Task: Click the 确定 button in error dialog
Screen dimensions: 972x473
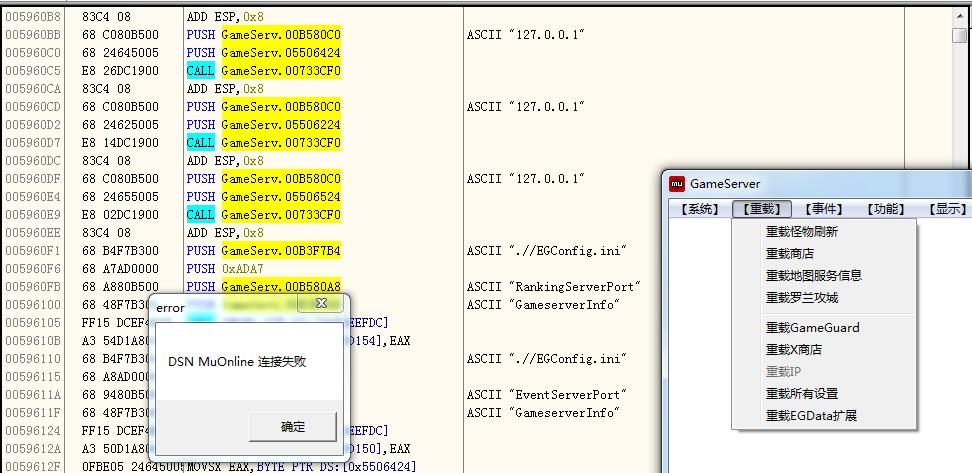Action: click(x=293, y=427)
